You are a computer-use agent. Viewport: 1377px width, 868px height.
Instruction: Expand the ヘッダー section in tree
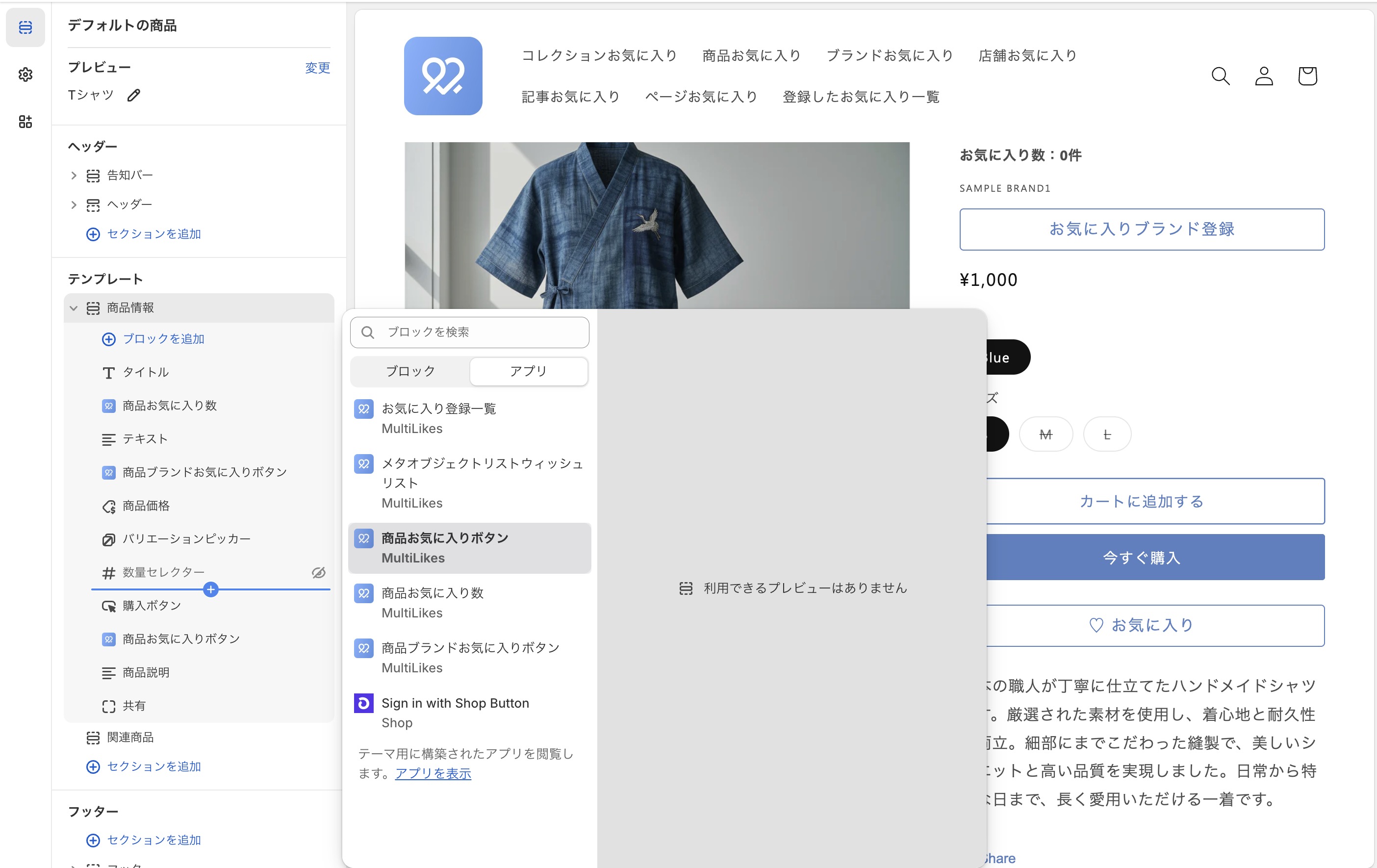click(74, 204)
